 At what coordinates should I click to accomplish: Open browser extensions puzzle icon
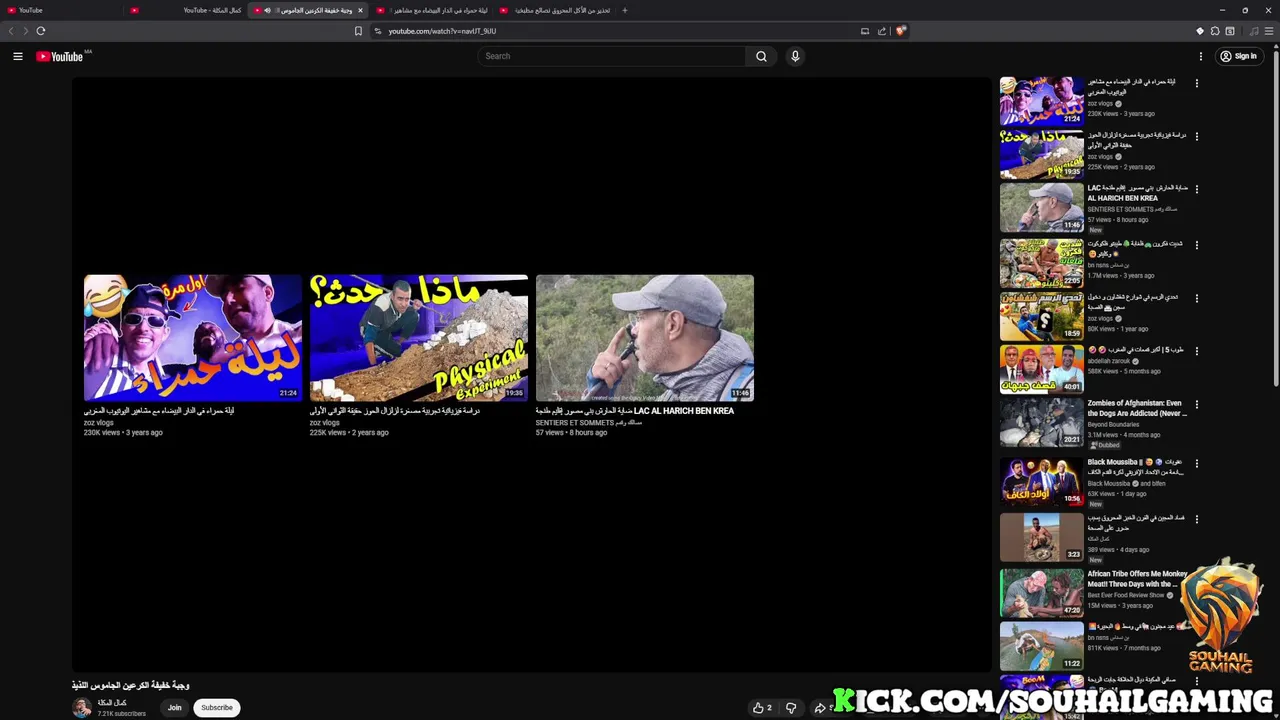coord(1215,31)
